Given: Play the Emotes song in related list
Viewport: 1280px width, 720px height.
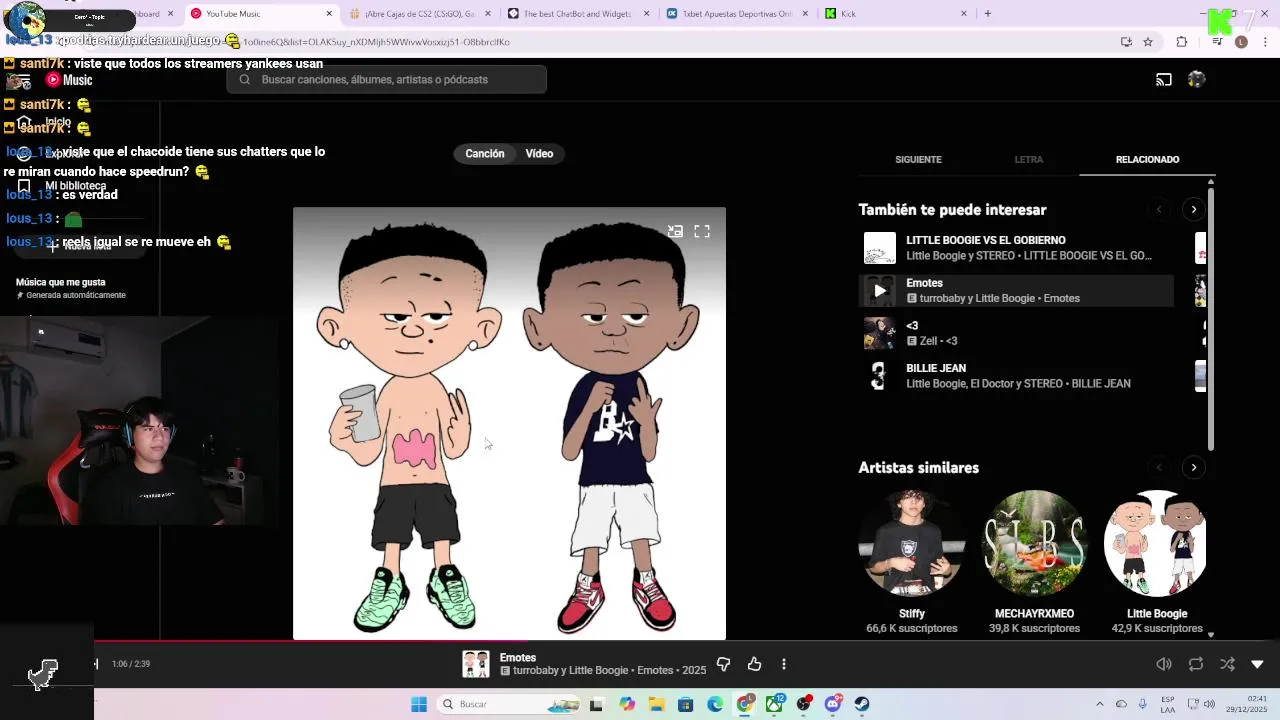Looking at the screenshot, I should (880, 291).
